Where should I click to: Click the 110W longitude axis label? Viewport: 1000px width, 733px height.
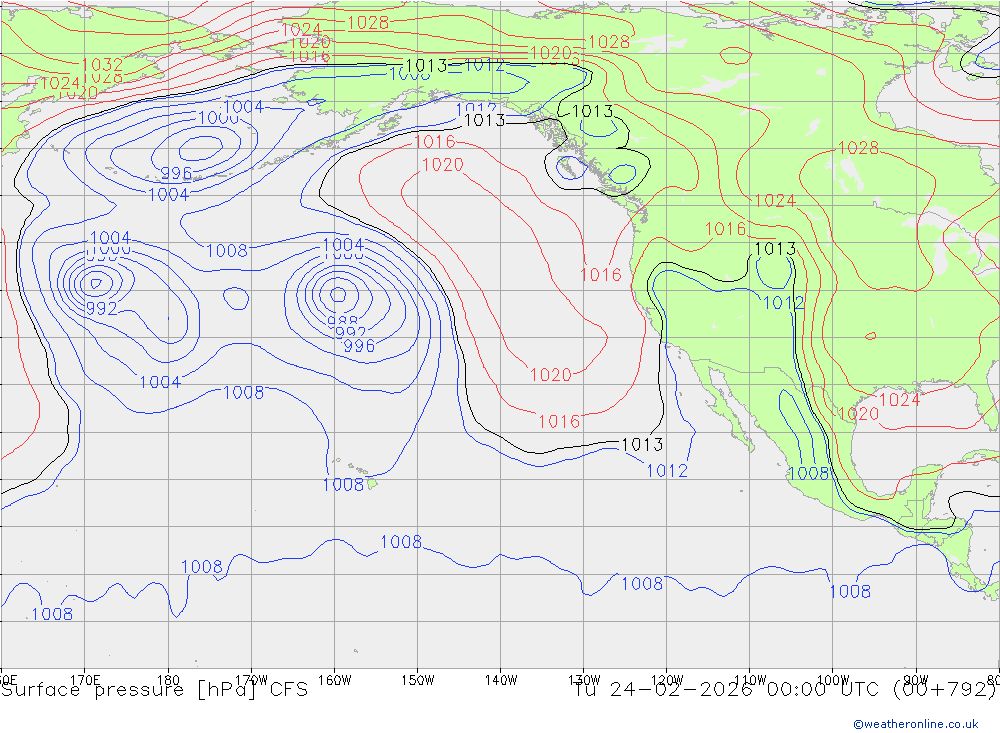click(750, 680)
